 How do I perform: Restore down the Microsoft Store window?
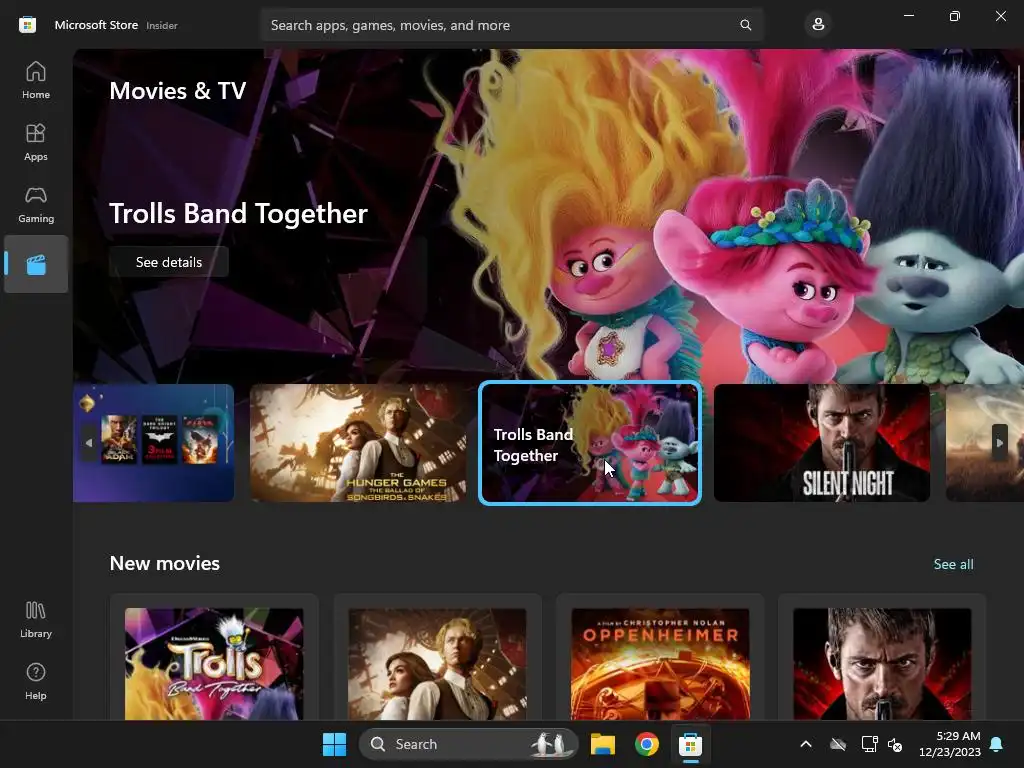[x=954, y=15]
